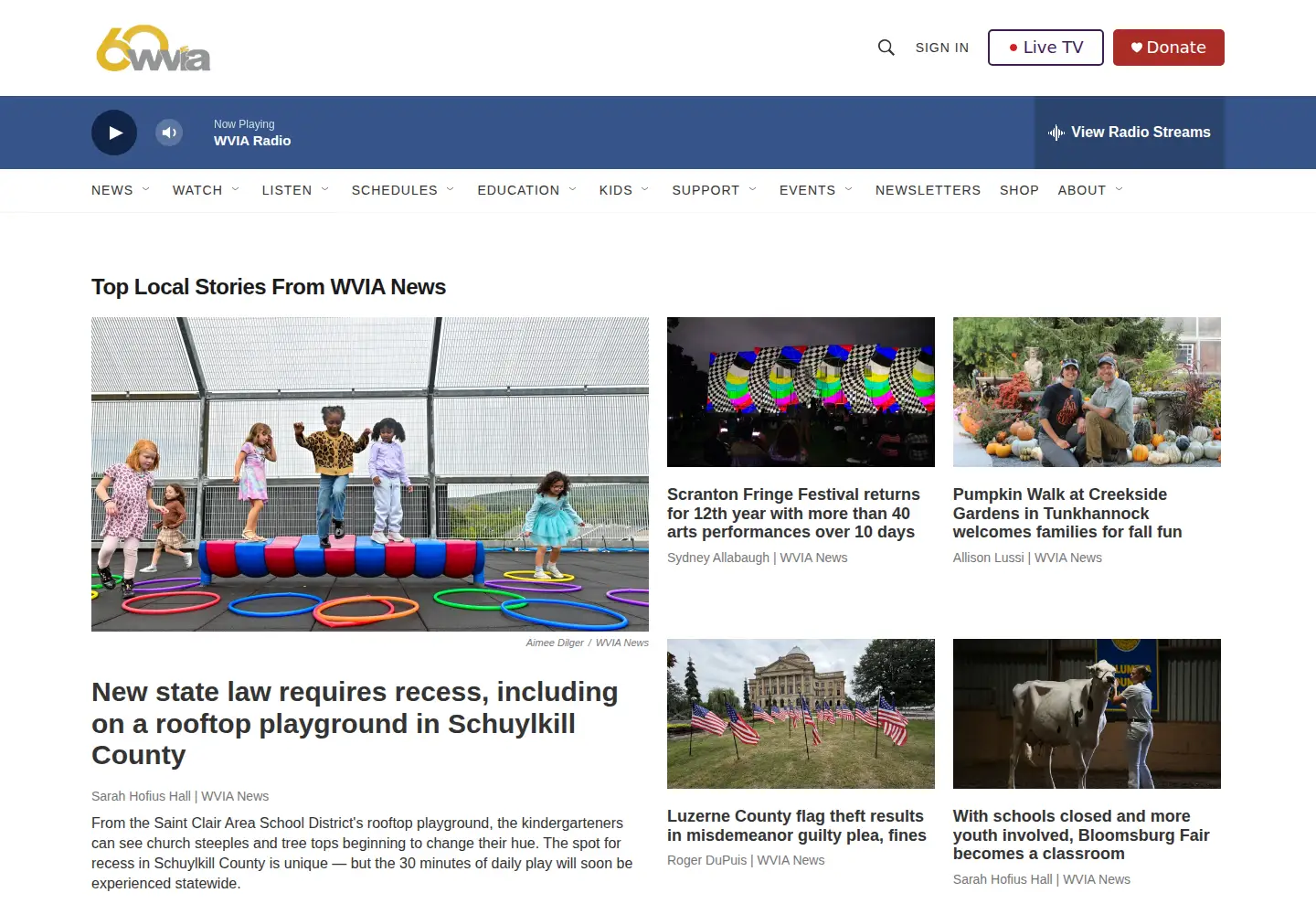Viewport: 1316px width, 914px height.
Task: Open the EVENTS menu
Action: pos(807,190)
